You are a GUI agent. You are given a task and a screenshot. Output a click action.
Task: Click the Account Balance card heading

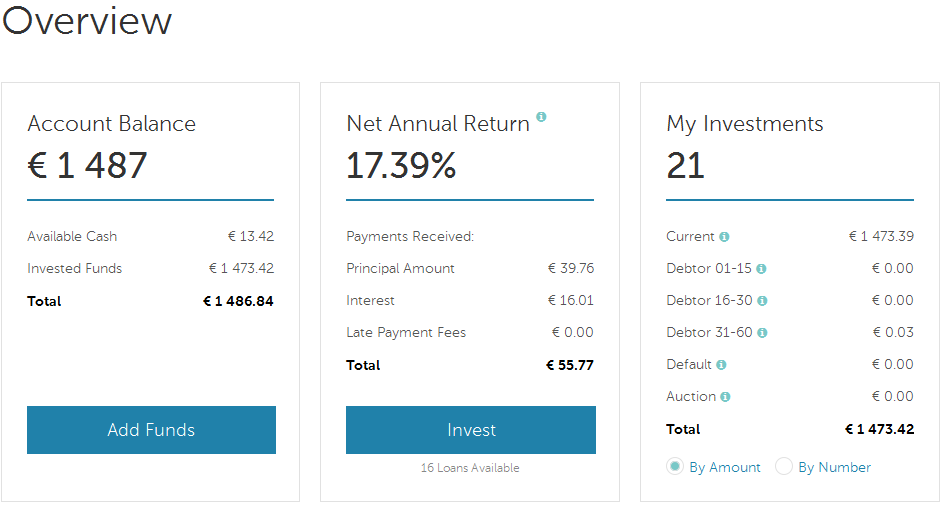click(112, 124)
